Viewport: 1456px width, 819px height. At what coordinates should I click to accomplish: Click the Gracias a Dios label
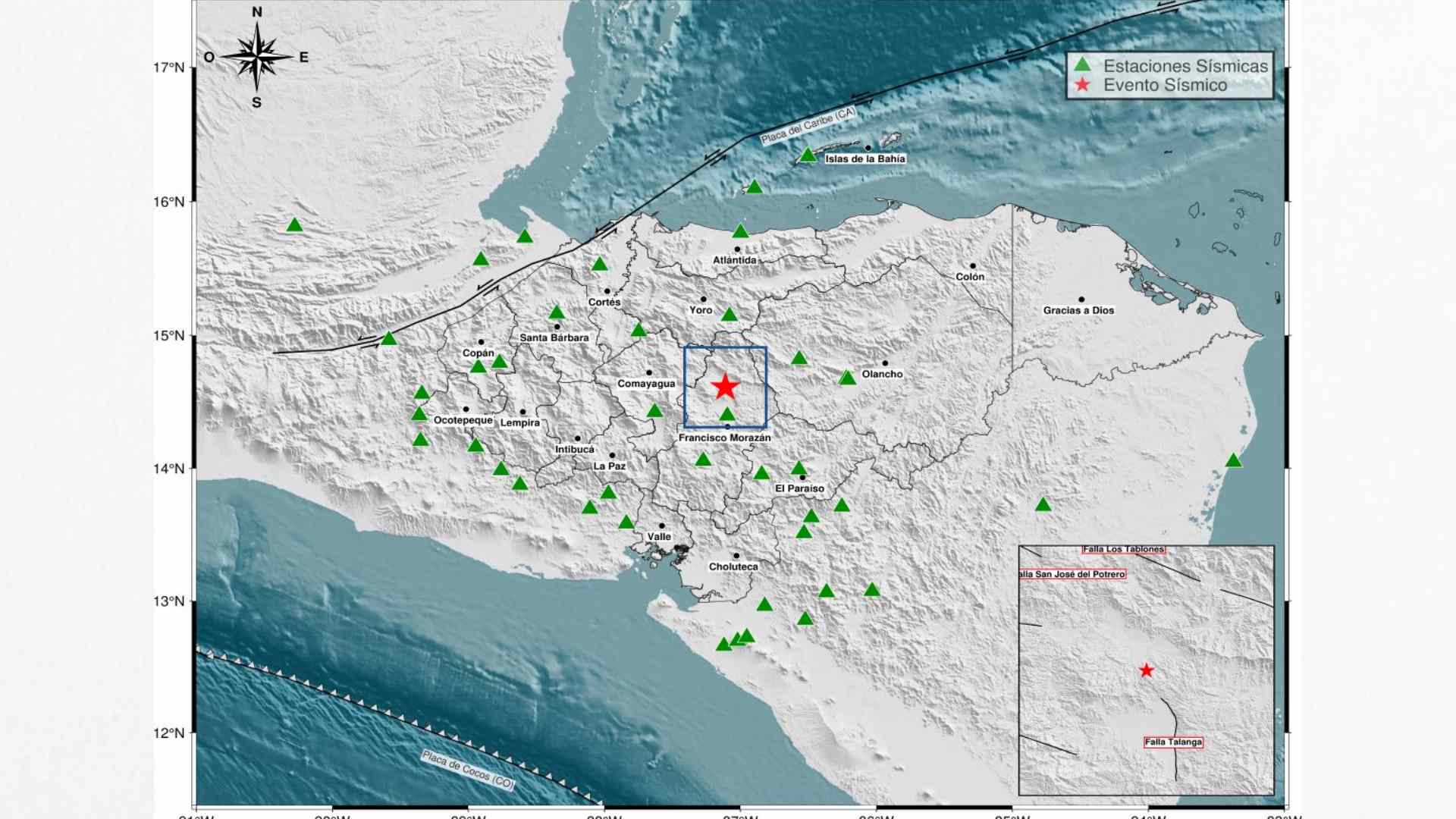click(x=1078, y=310)
